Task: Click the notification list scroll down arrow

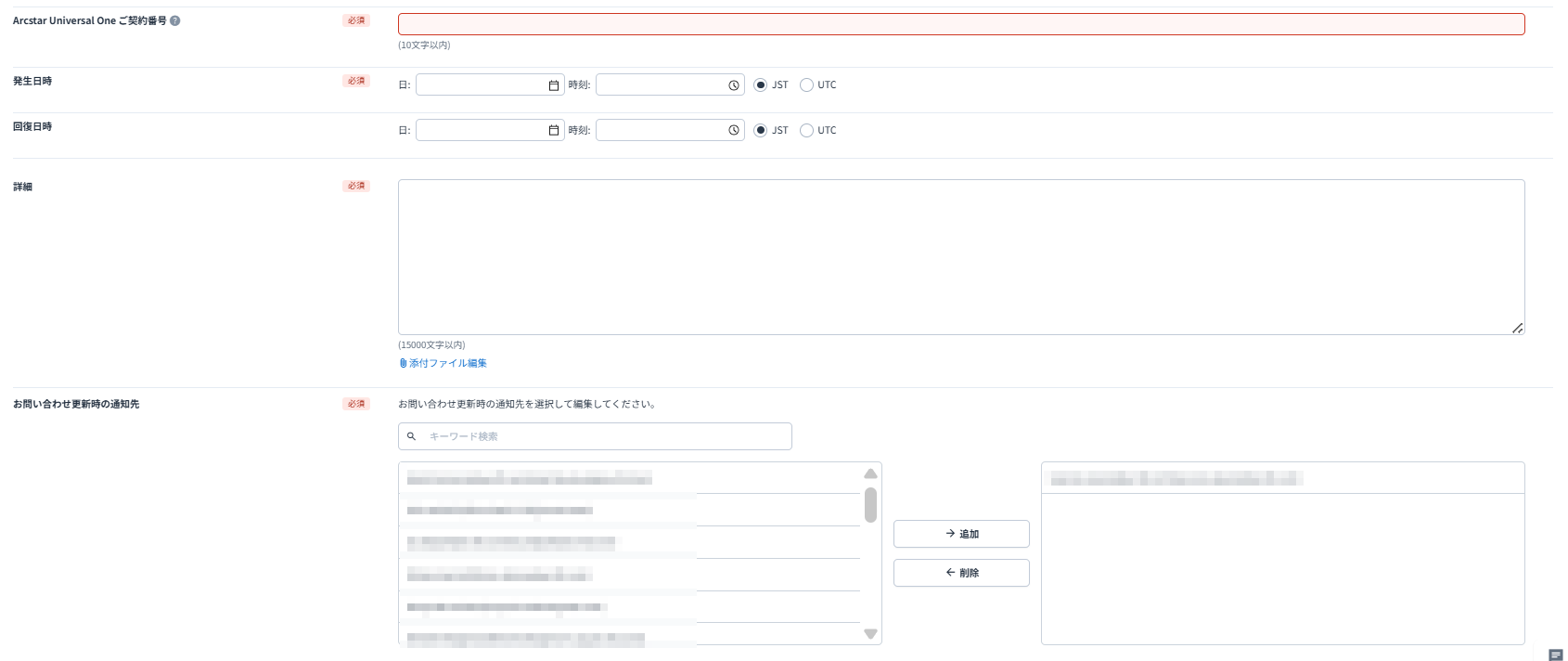Action: coord(870,634)
